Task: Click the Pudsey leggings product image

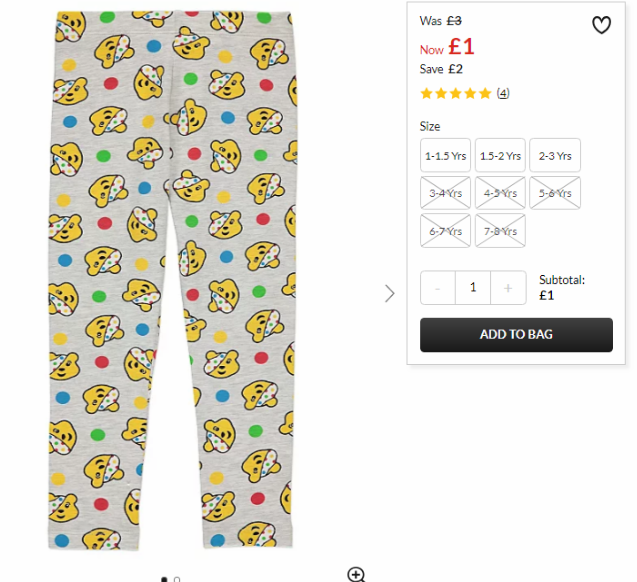Action: pyautogui.click(x=173, y=280)
